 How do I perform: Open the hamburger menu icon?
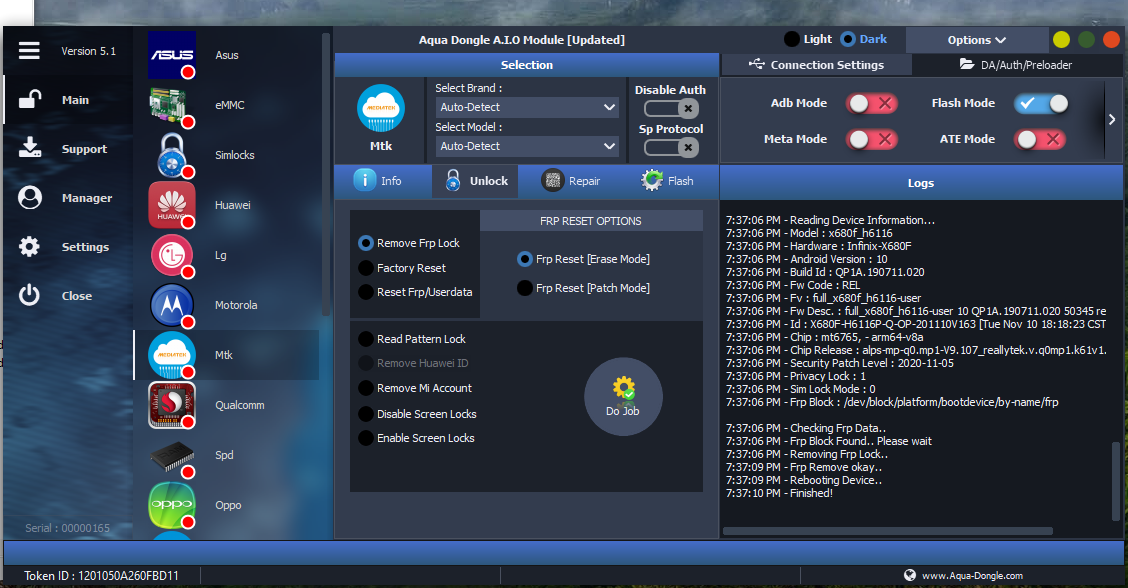[29, 50]
